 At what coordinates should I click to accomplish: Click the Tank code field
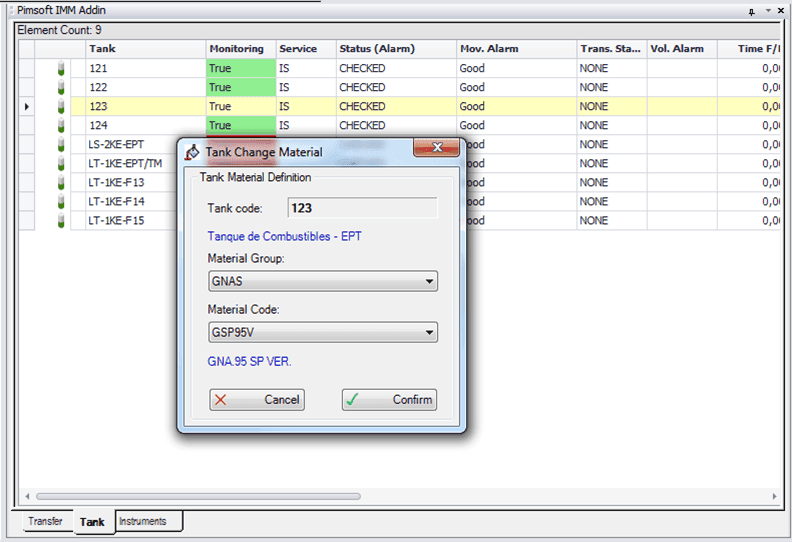(362, 208)
